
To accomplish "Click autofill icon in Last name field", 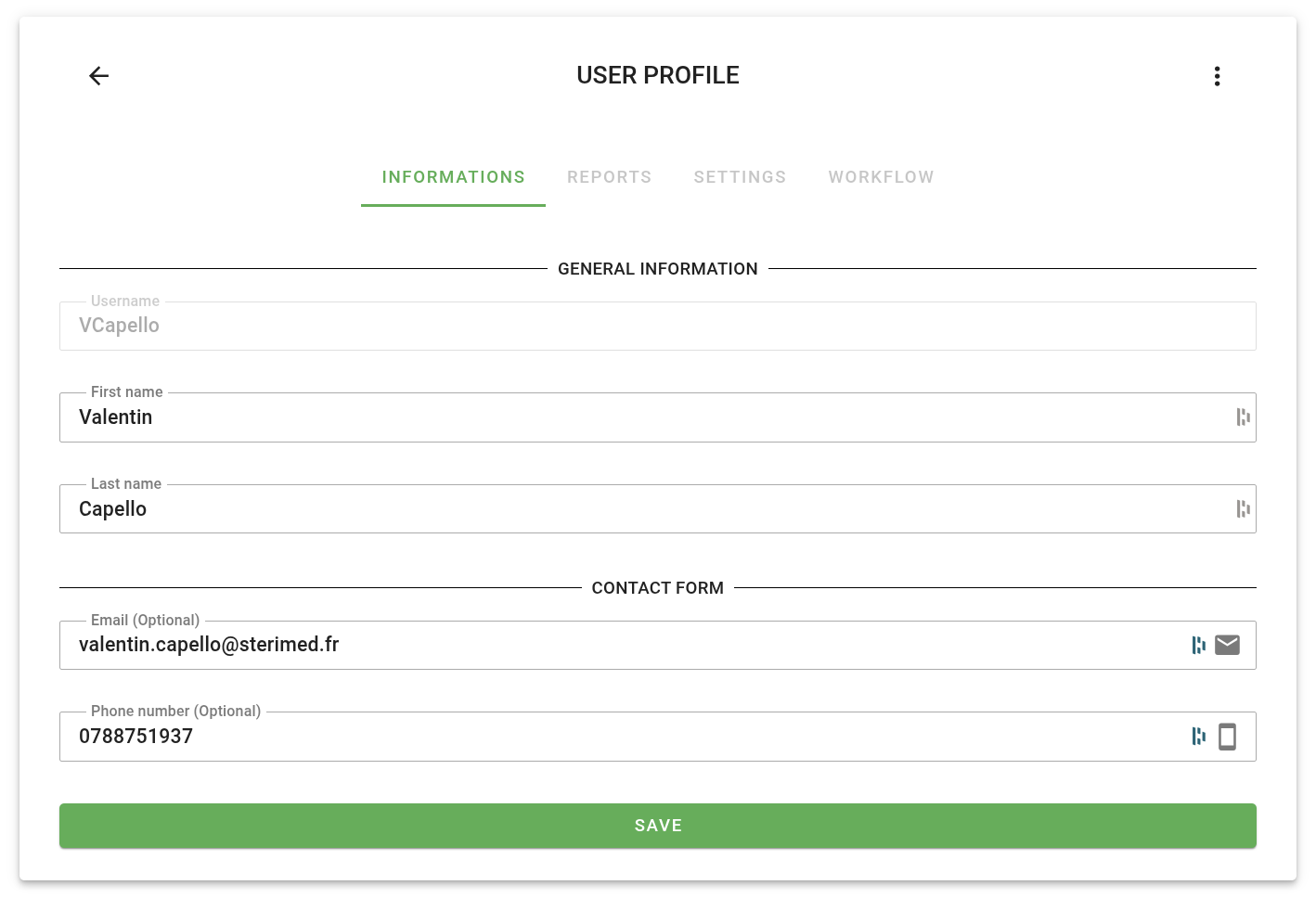I will 1243,508.
